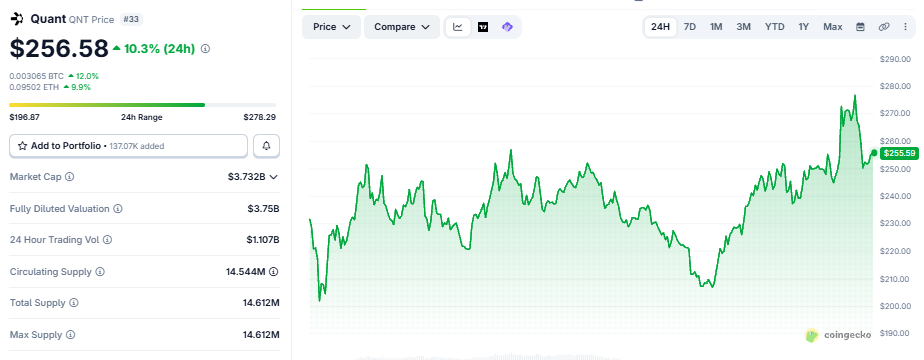Click the star in Add to Portfolio

click(x=22, y=146)
